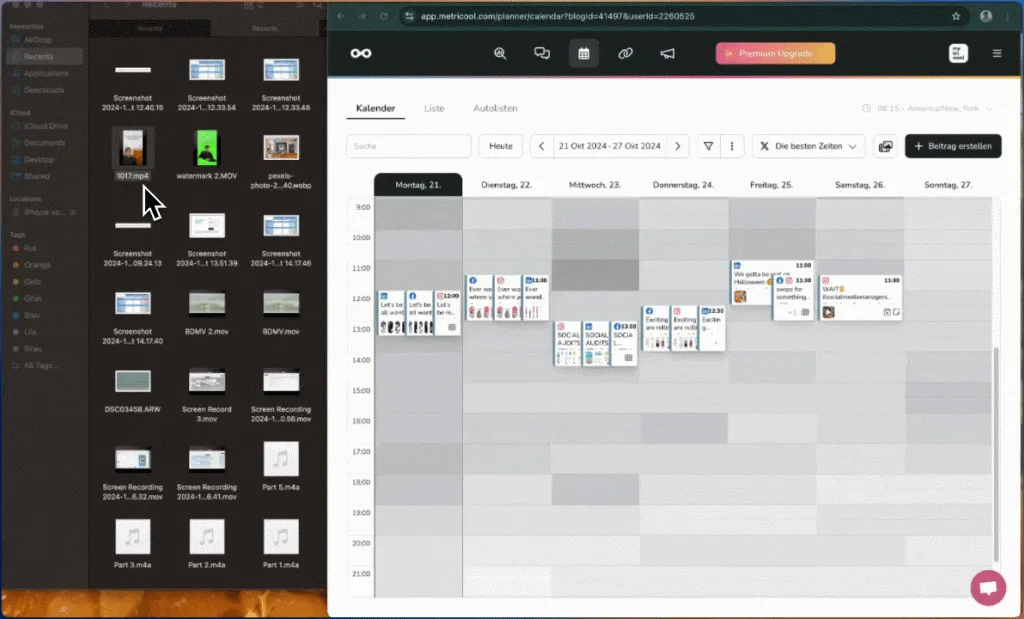1024x619 pixels.
Task: Click the Premium Upgrade button
Action: (x=775, y=53)
